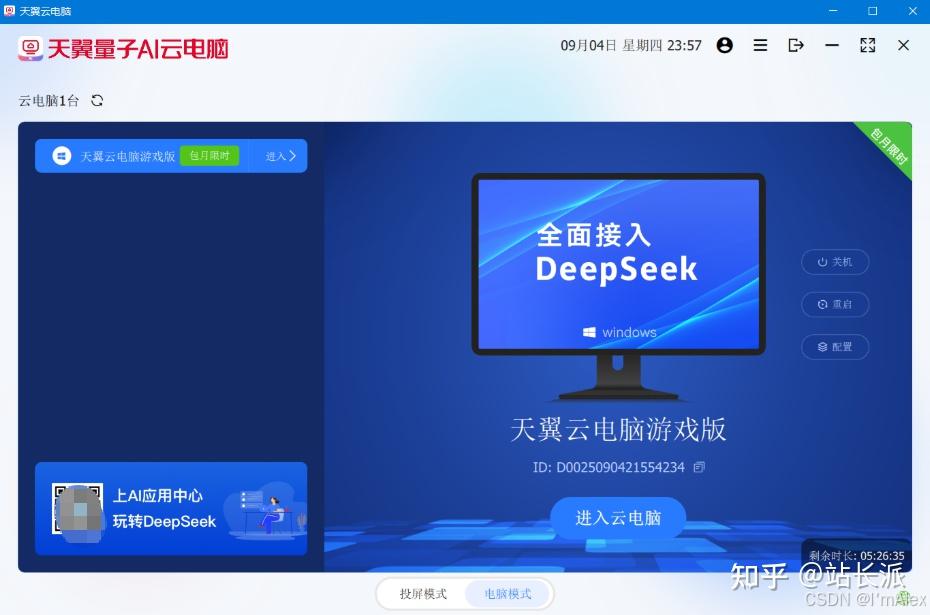
Task: Switch to 电脑模式 mode
Action: [x=506, y=593]
